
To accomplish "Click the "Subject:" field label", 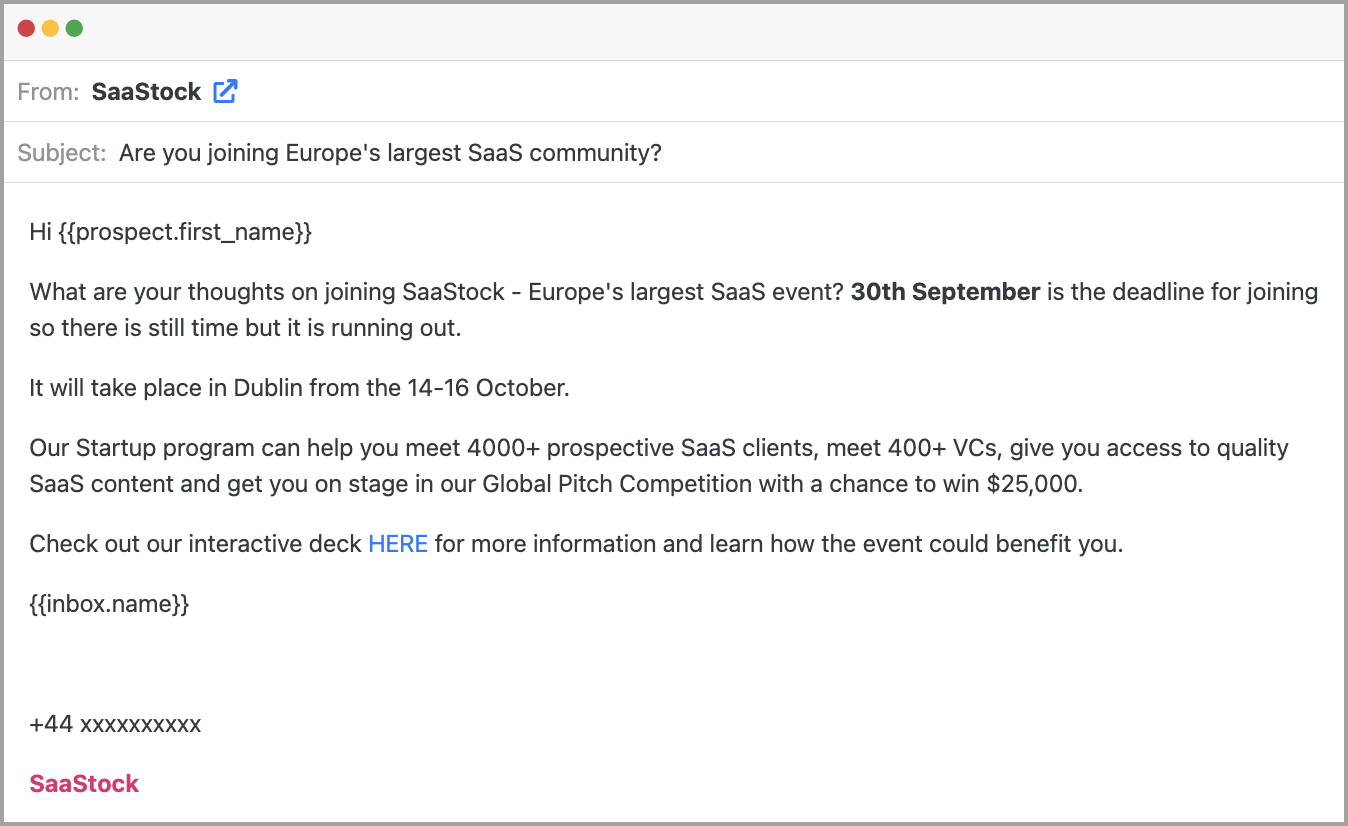I will 61,153.
